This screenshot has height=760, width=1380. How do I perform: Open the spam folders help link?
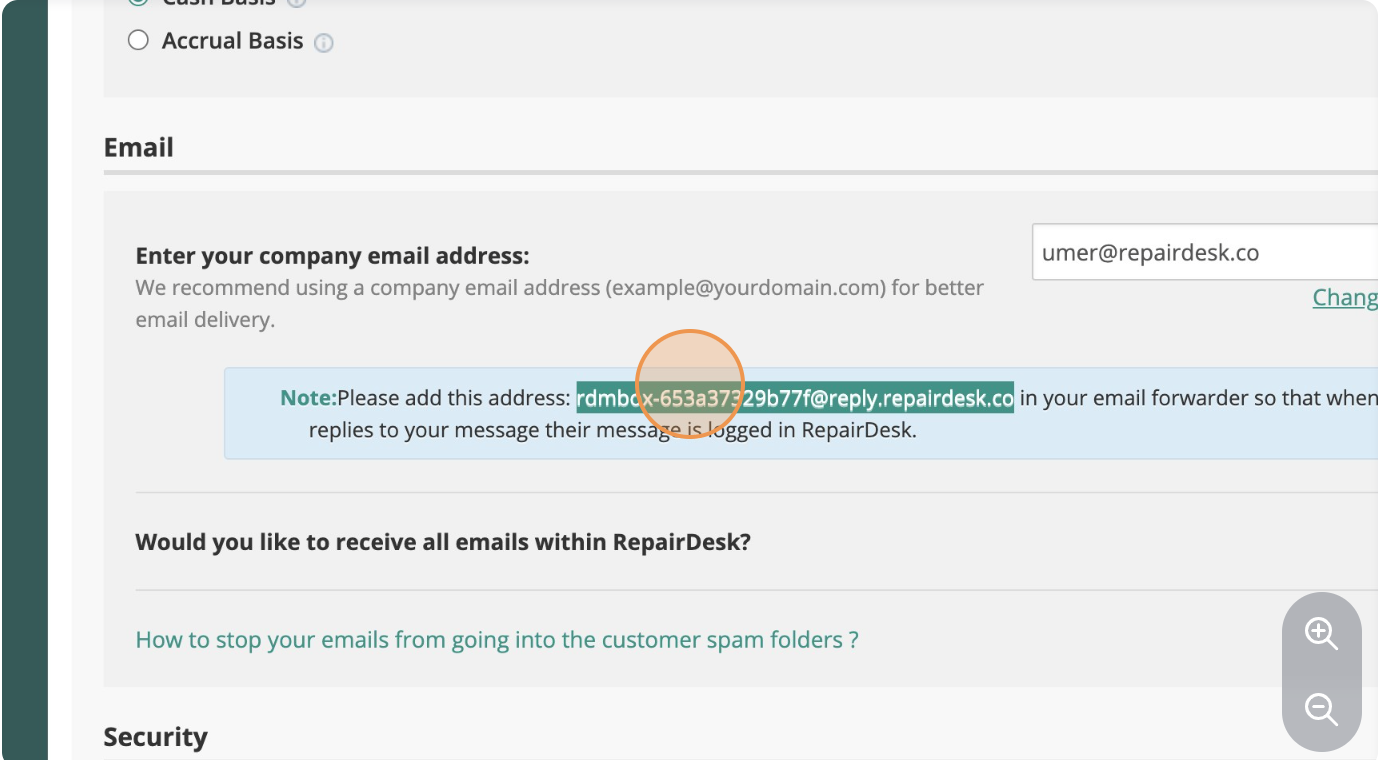click(x=497, y=639)
